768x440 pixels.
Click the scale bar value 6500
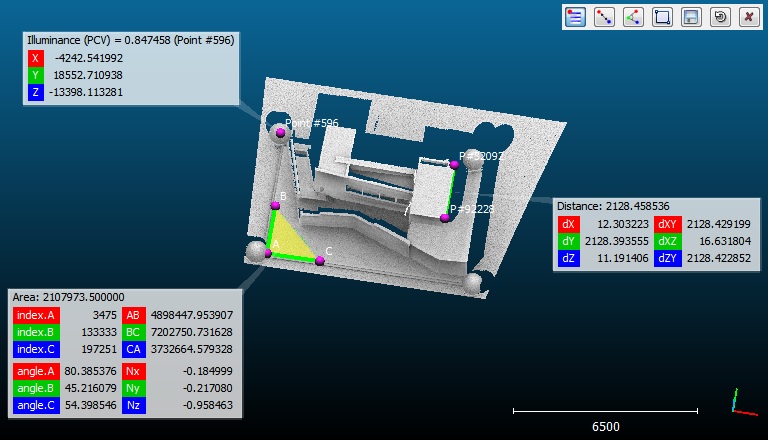click(x=605, y=427)
